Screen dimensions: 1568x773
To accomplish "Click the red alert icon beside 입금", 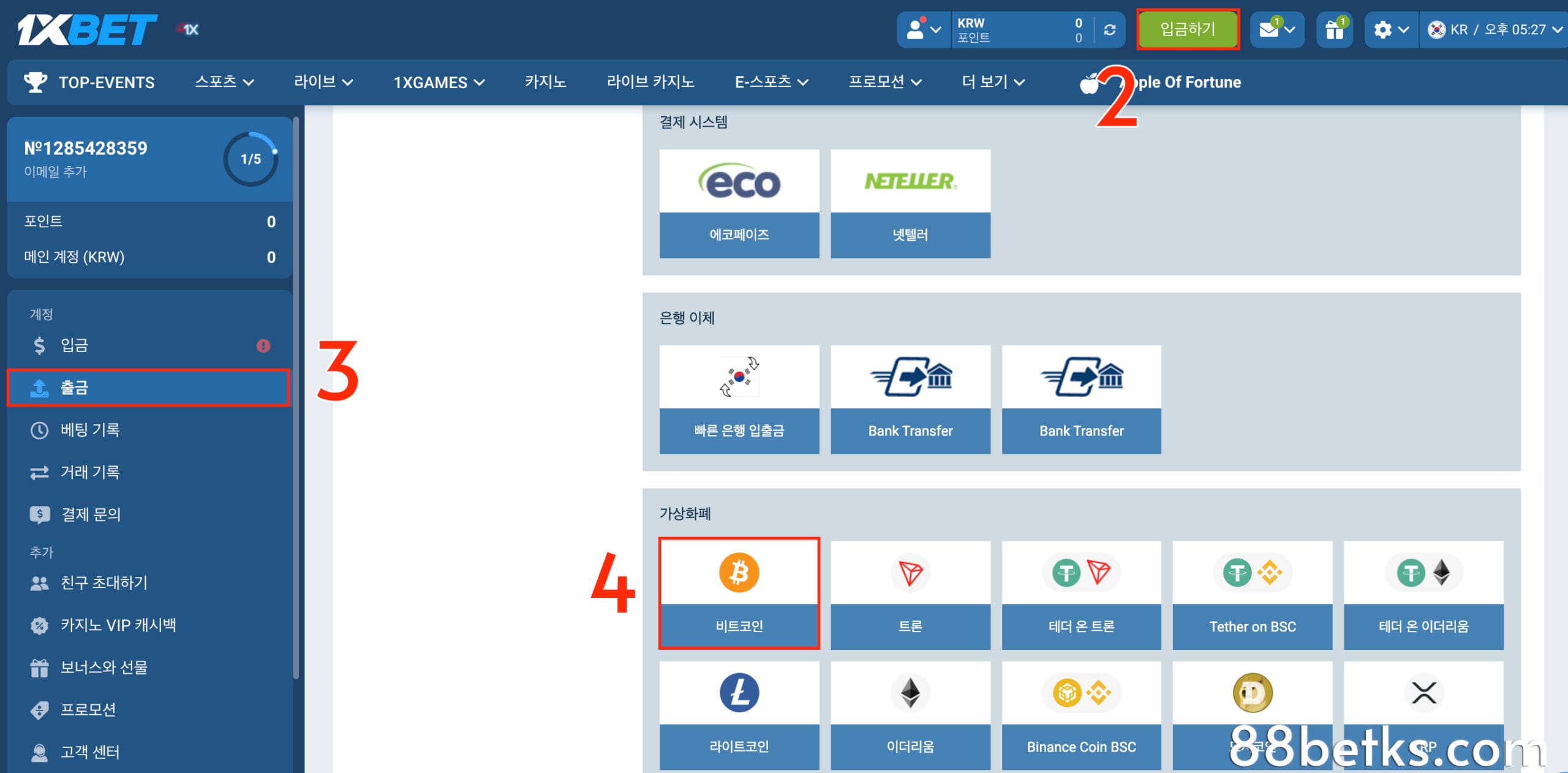I will point(263,346).
